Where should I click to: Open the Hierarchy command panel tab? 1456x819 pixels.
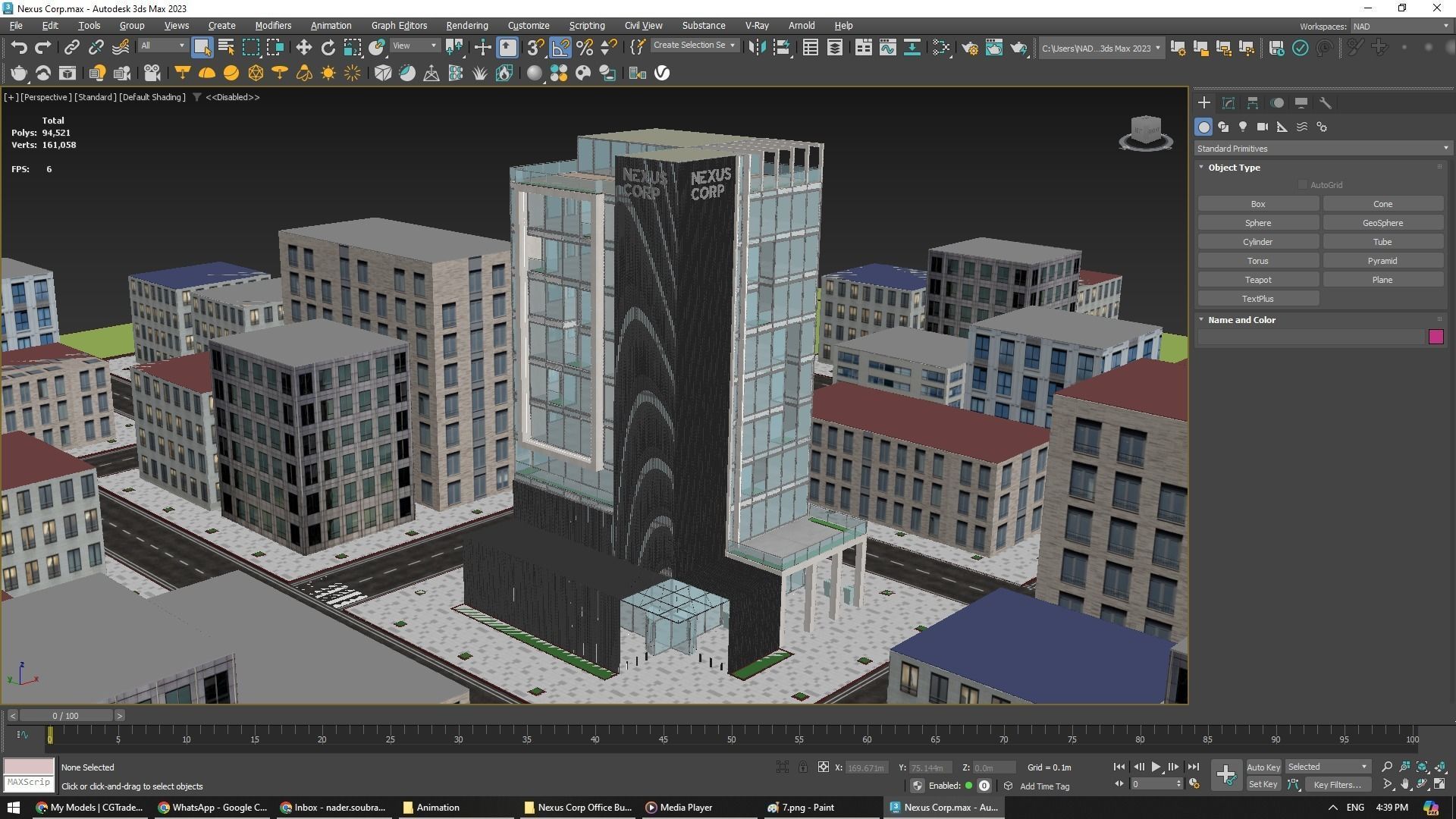tap(1253, 103)
